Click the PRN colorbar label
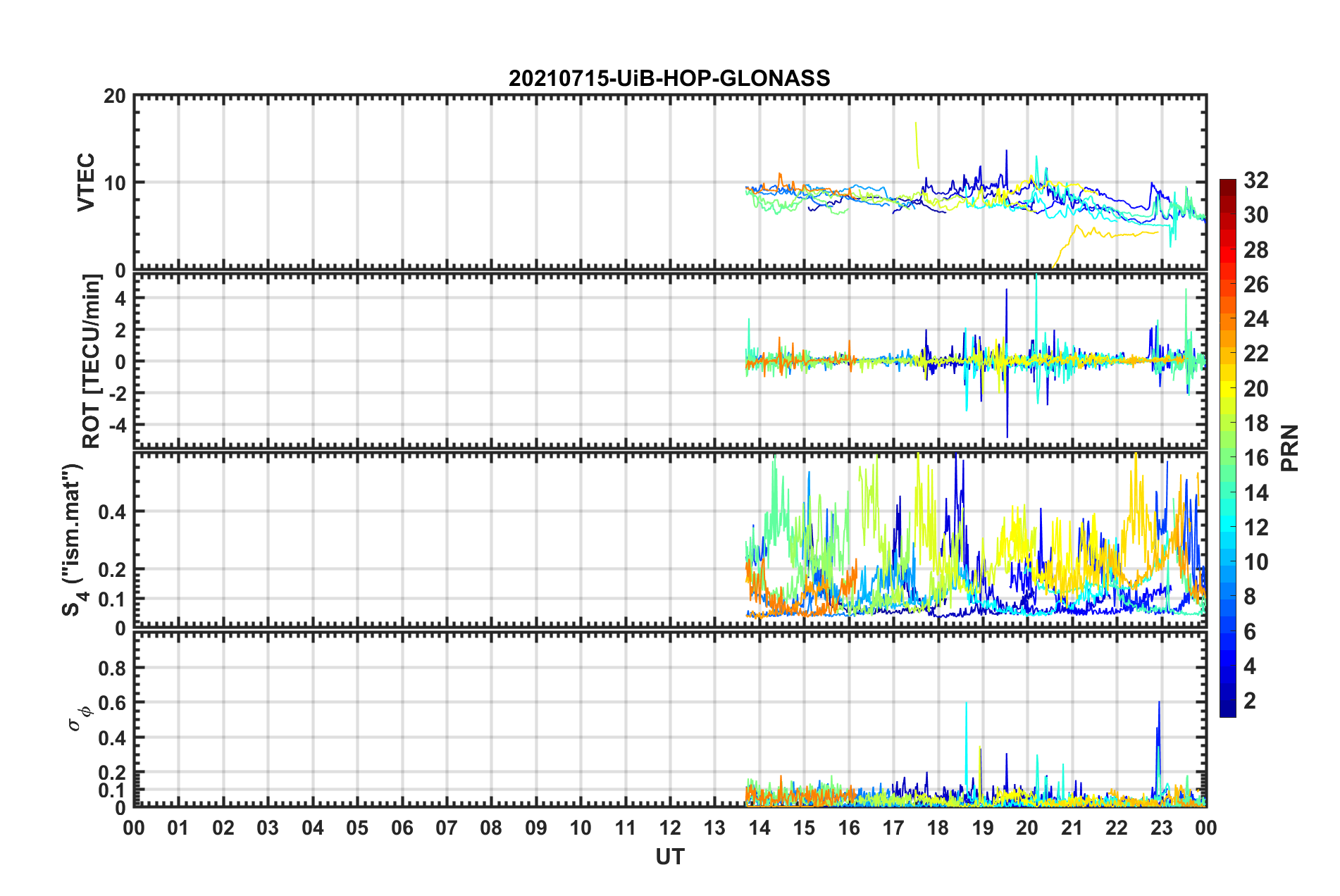Image resolution: width=1340 pixels, height=896 pixels. [x=1290, y=448]
